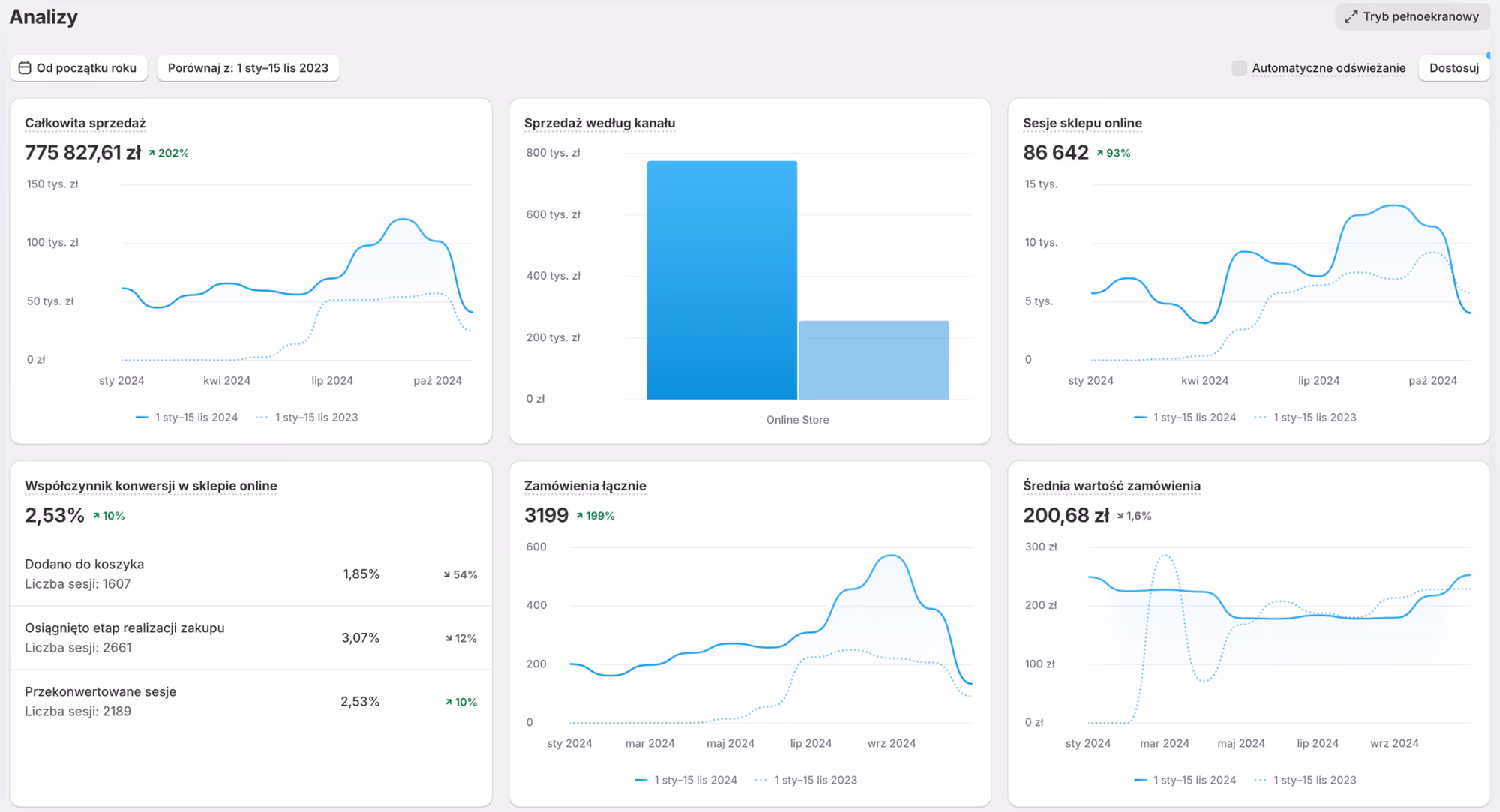Image resolution: width=1500 pixels, height=812 pixels.
Task: Select the Przekonwertowane sesje row
Action: (x=250, y=701)
